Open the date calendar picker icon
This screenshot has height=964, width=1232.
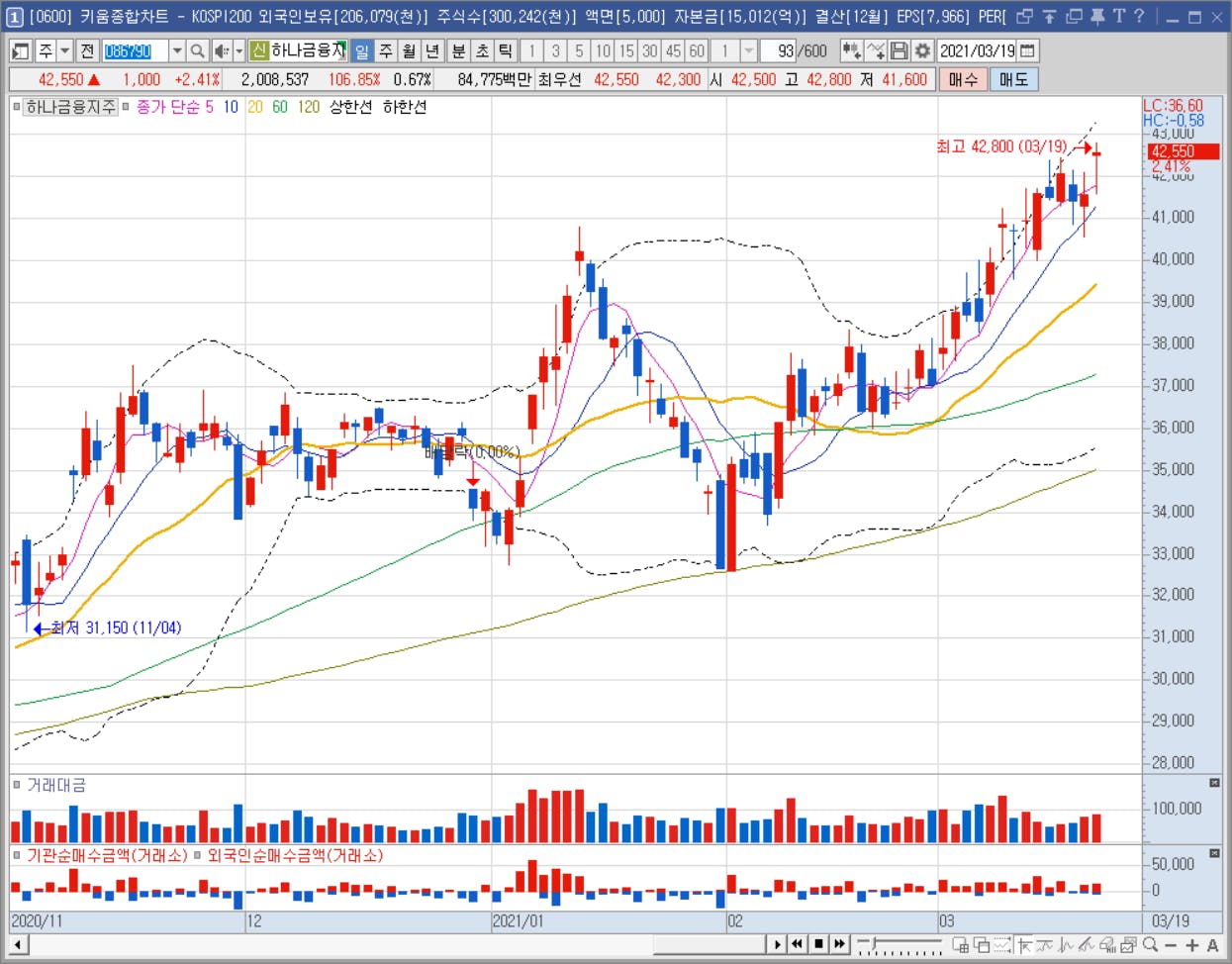pyautogui.click(x=1028, y=50)
